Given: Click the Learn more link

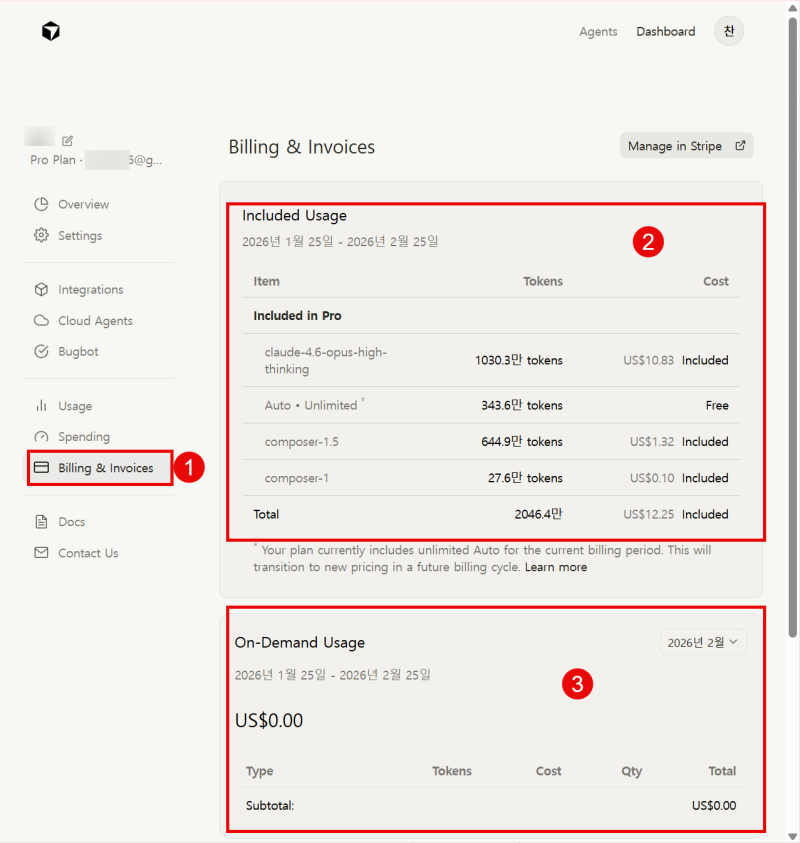Looking at the screenshot, I should click(x=556, y=567).
